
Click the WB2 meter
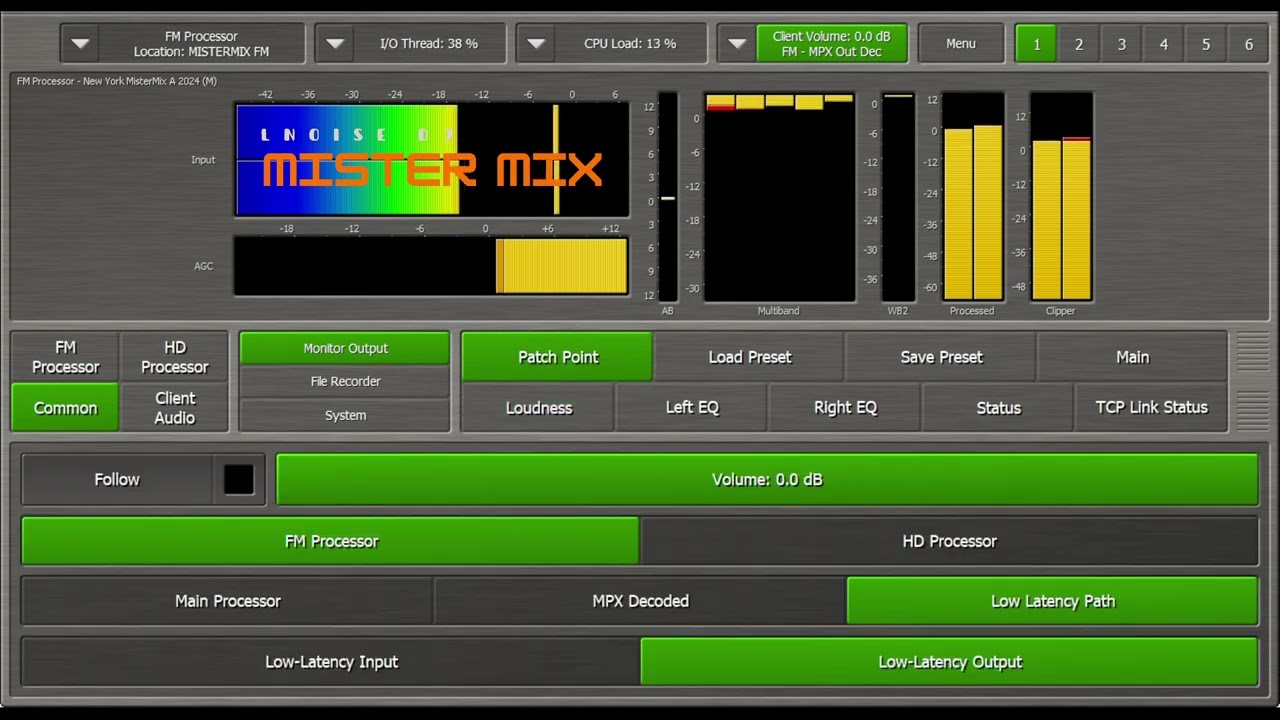pyautogui.click(x=898, y=197)
